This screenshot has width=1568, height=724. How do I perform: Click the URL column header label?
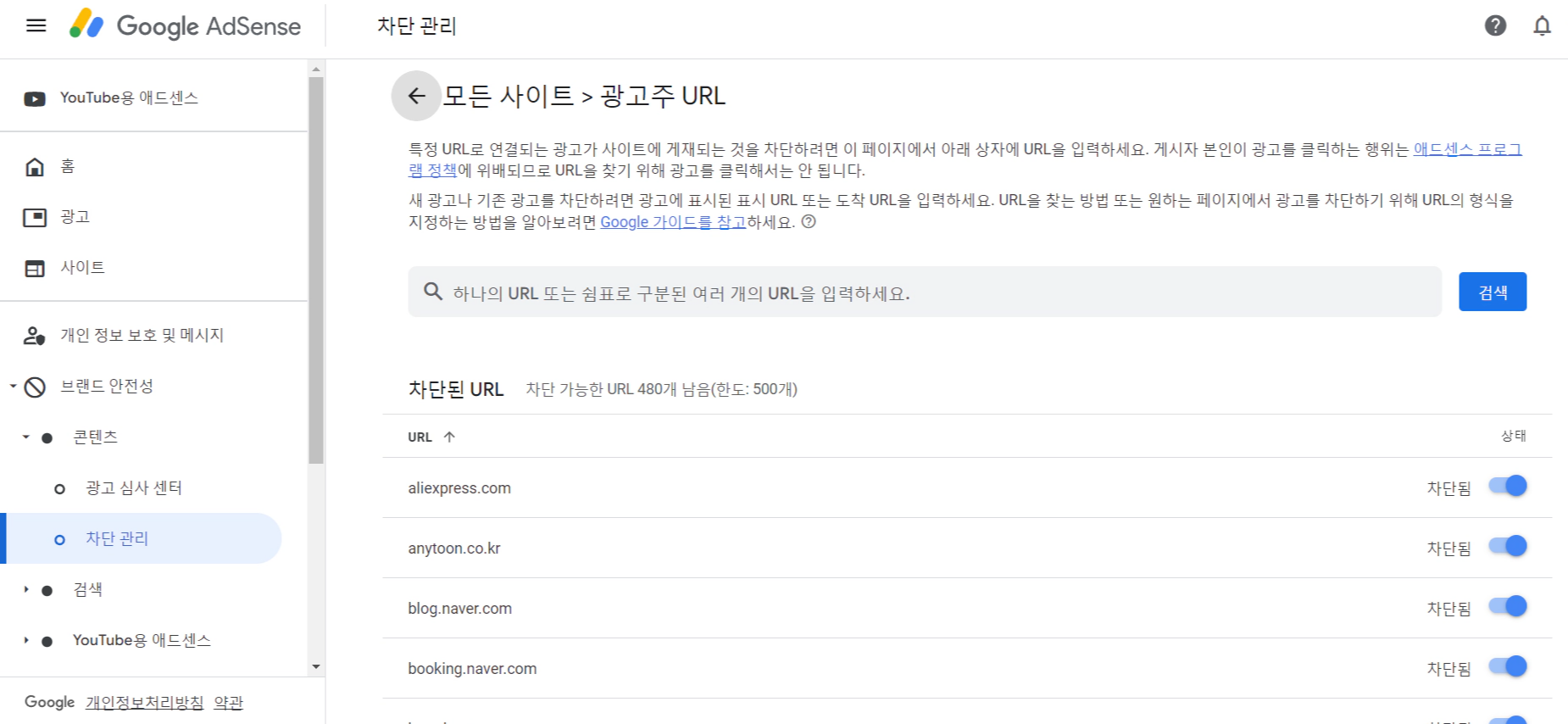(420, 437)
